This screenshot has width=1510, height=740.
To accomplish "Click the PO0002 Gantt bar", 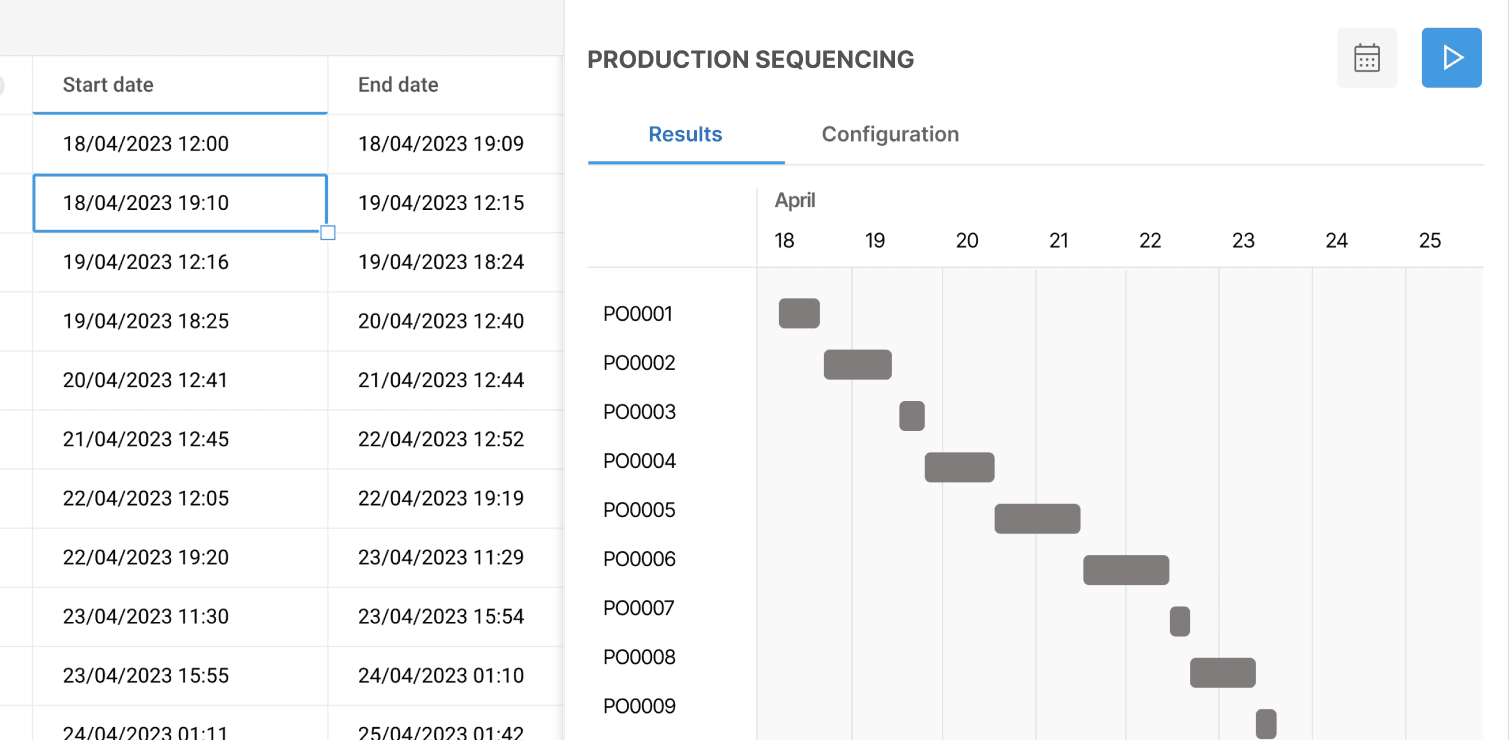I will 858,365.
